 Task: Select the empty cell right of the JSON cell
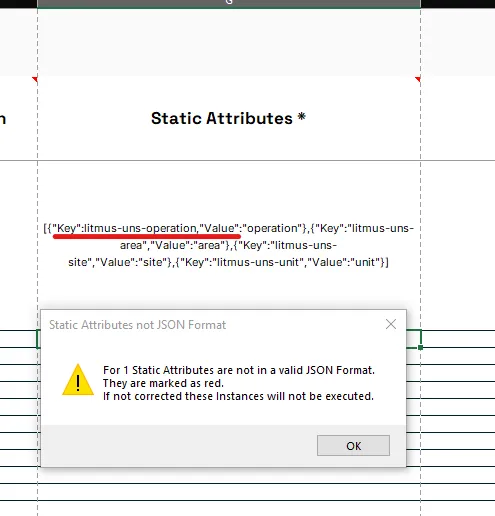pyautogui.click(x=458, y=245)
